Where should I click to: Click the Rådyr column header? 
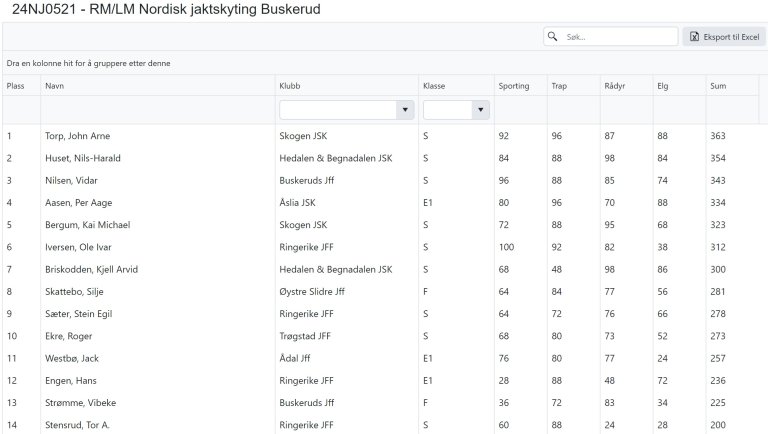615,86
